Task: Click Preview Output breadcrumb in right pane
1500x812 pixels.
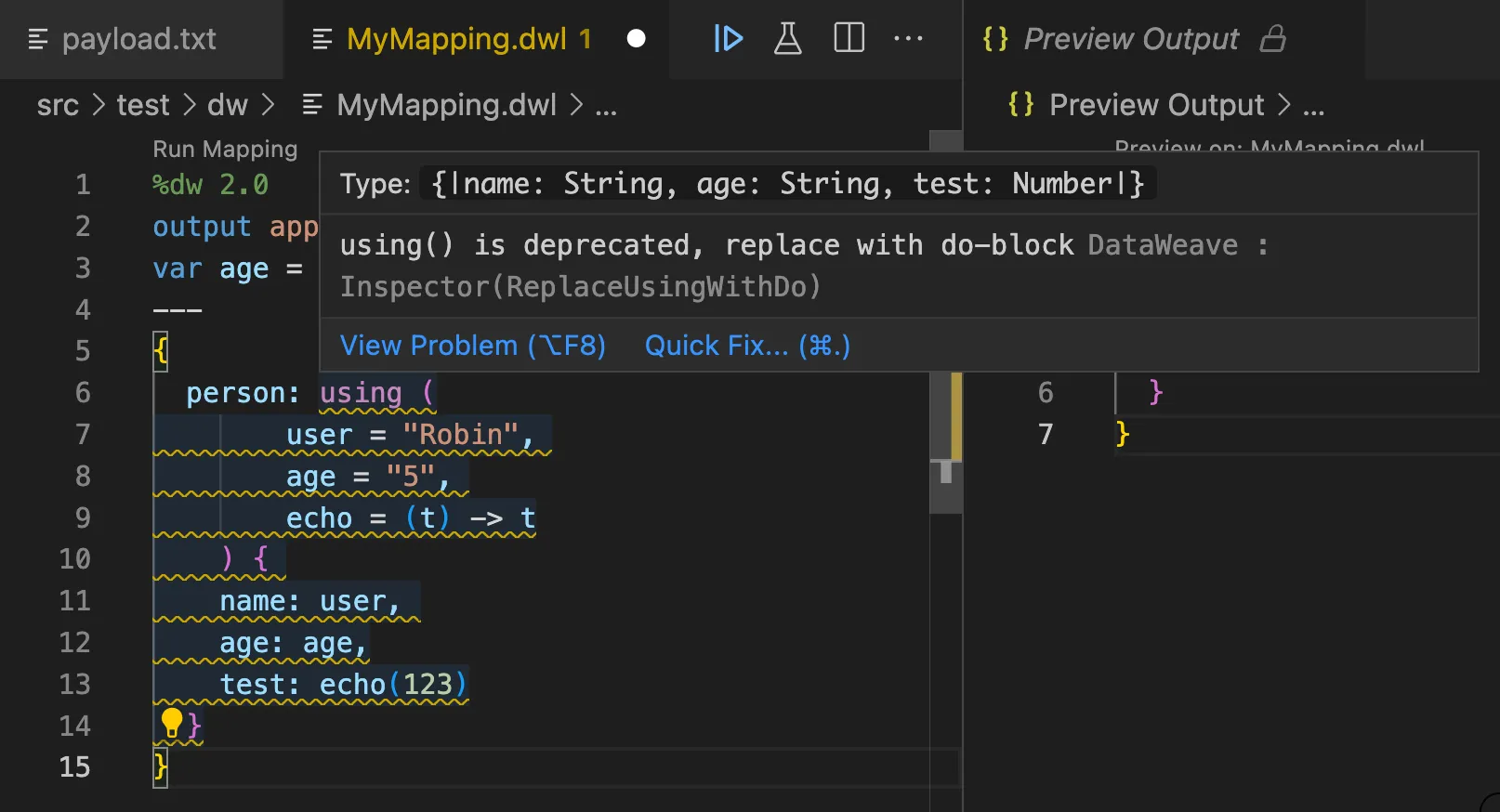Action: coord(1156,105)
